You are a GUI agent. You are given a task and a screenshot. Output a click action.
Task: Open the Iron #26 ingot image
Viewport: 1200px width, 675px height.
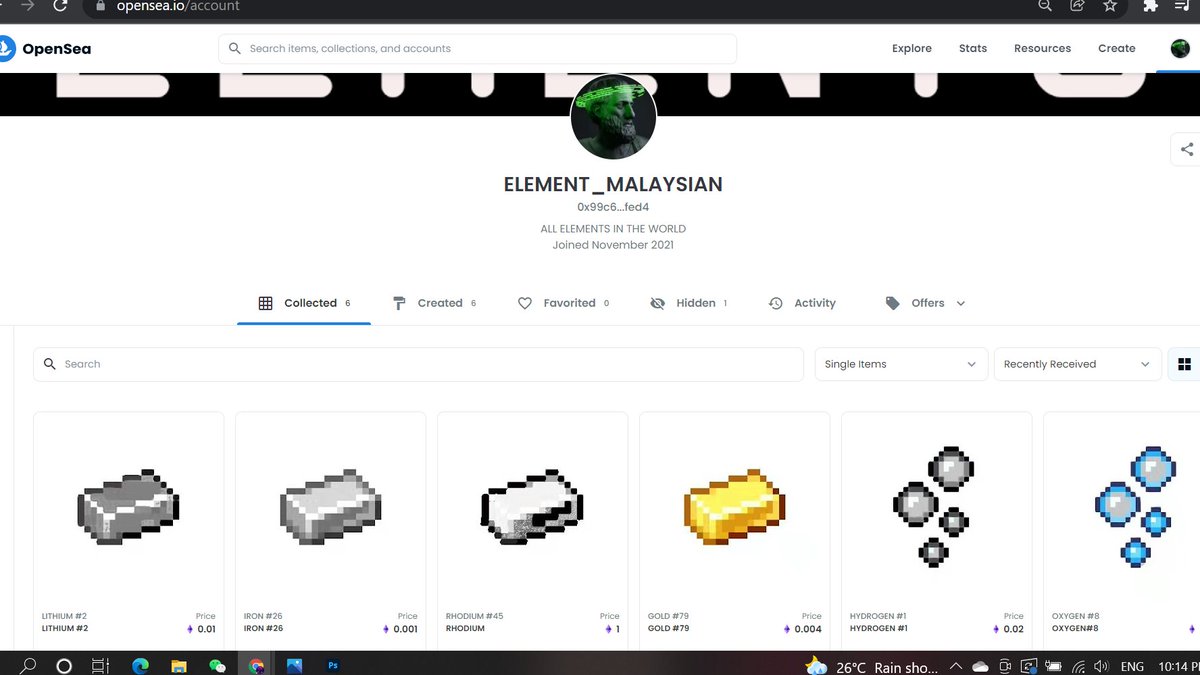[x=330, y=506]
